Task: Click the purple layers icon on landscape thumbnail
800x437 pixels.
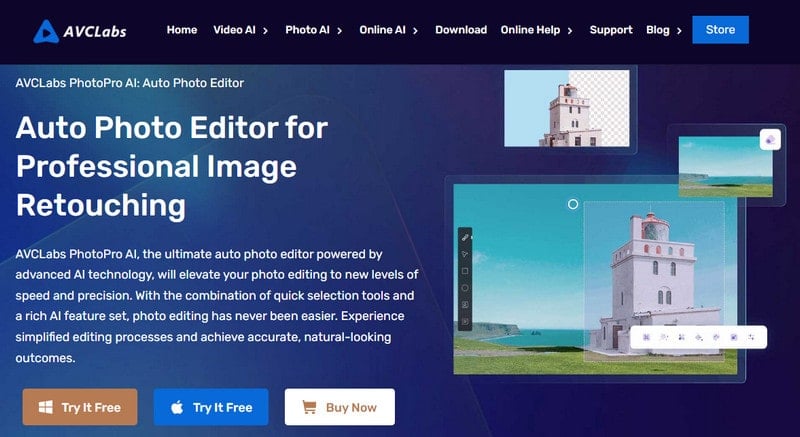Action: coord(770,140)
